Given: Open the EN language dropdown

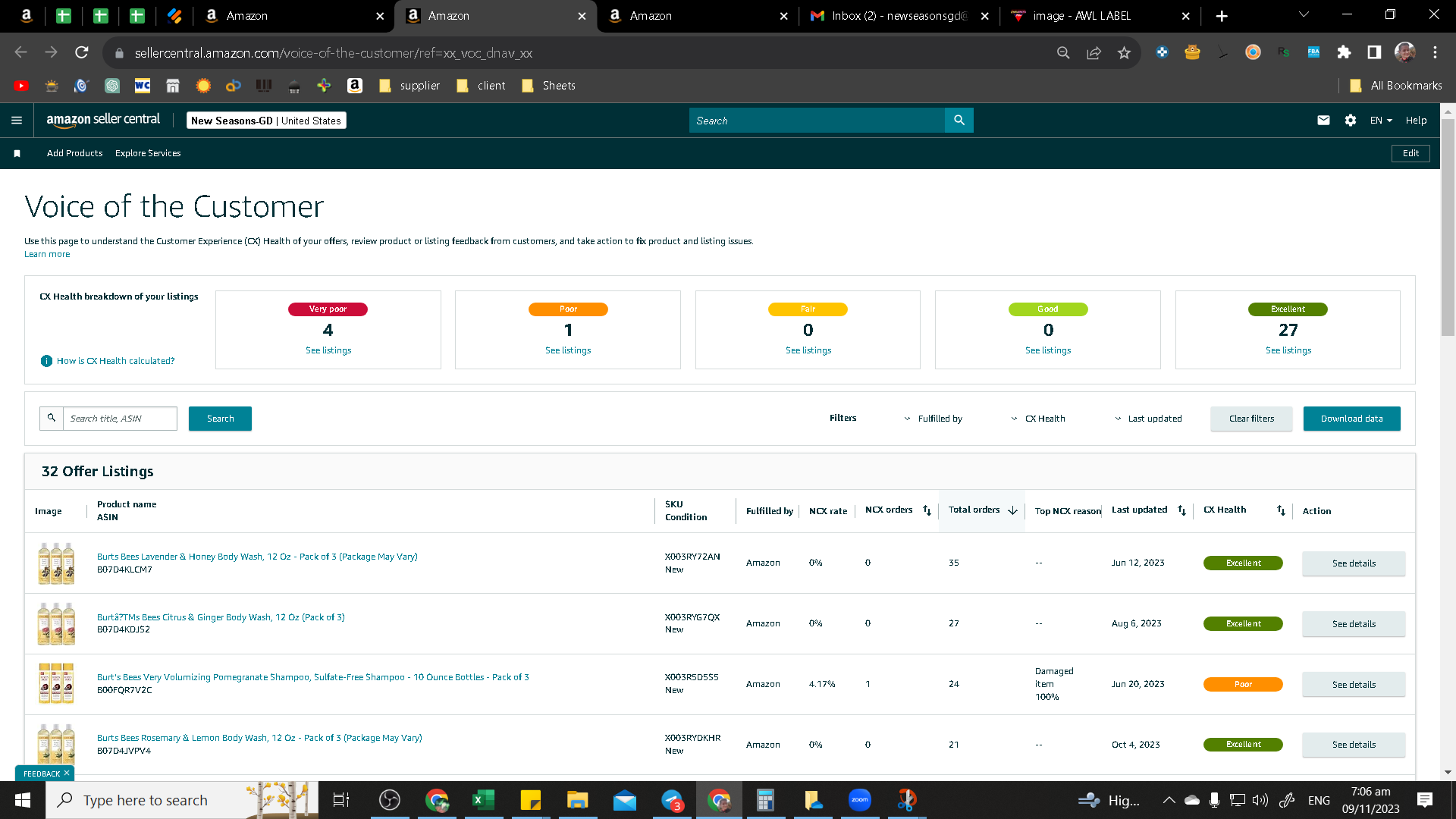Looking at the screenshot, I should click(1381, 121).
